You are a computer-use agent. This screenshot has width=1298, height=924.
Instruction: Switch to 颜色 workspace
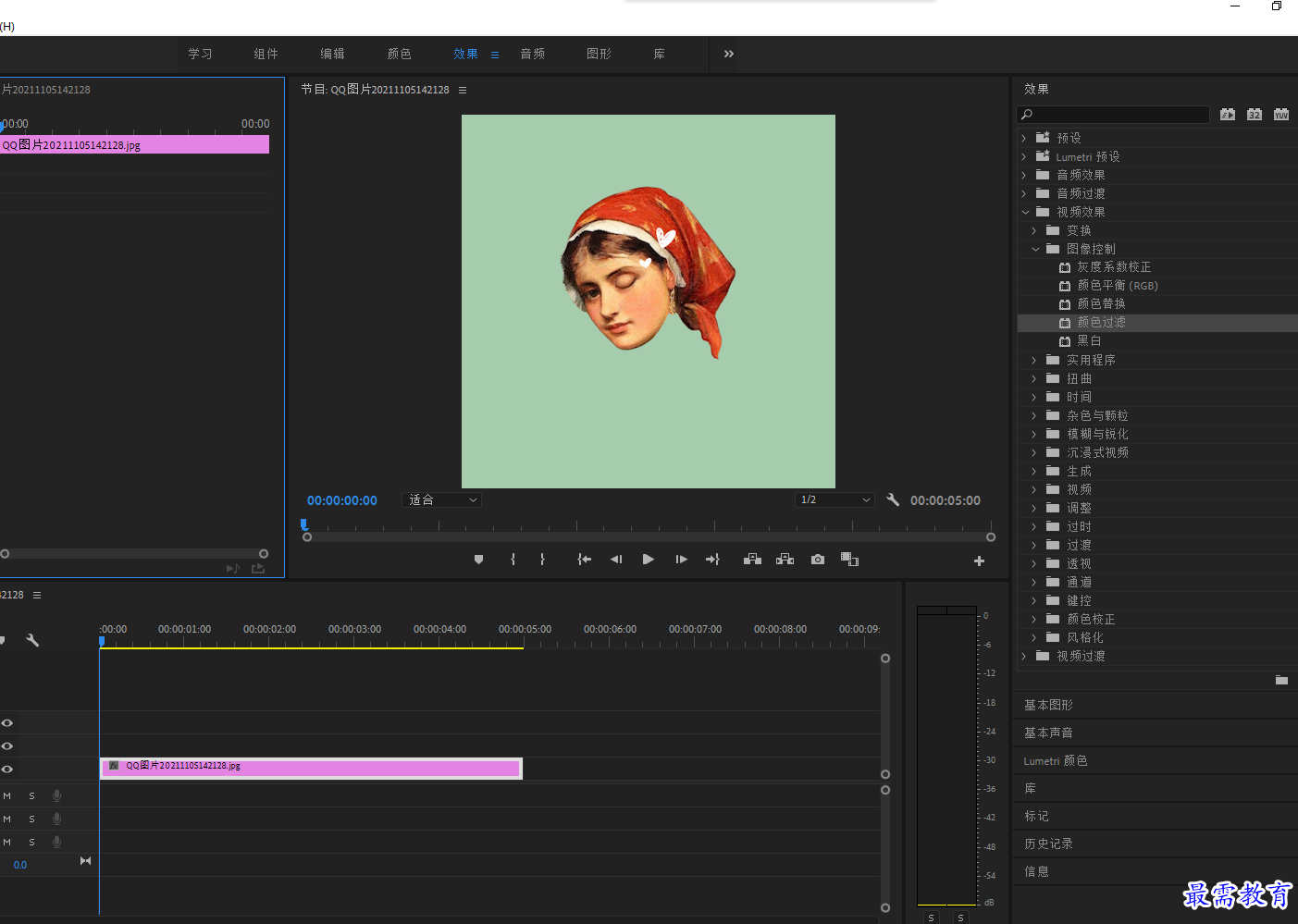pos(400,54)
